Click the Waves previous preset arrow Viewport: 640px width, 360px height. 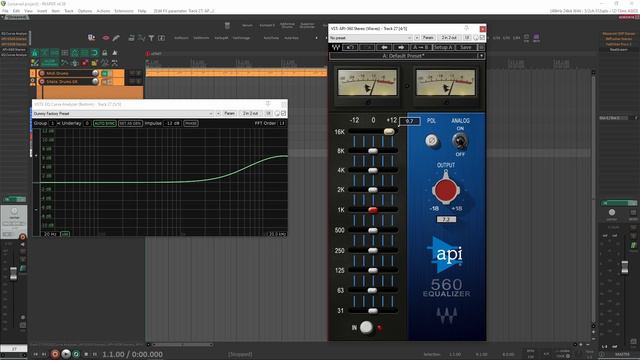coord(384,47)
